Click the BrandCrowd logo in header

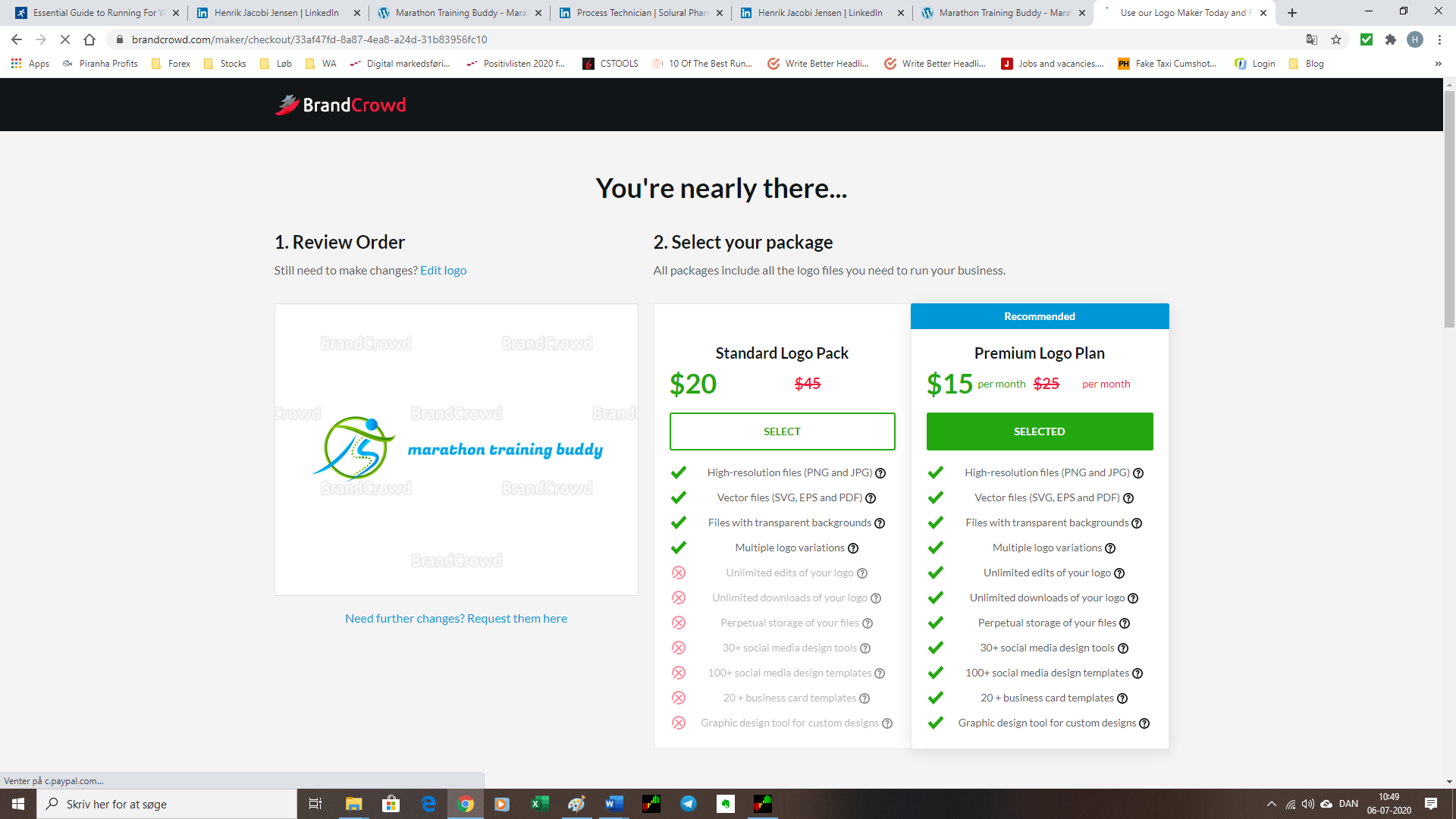tap(340, 105)
